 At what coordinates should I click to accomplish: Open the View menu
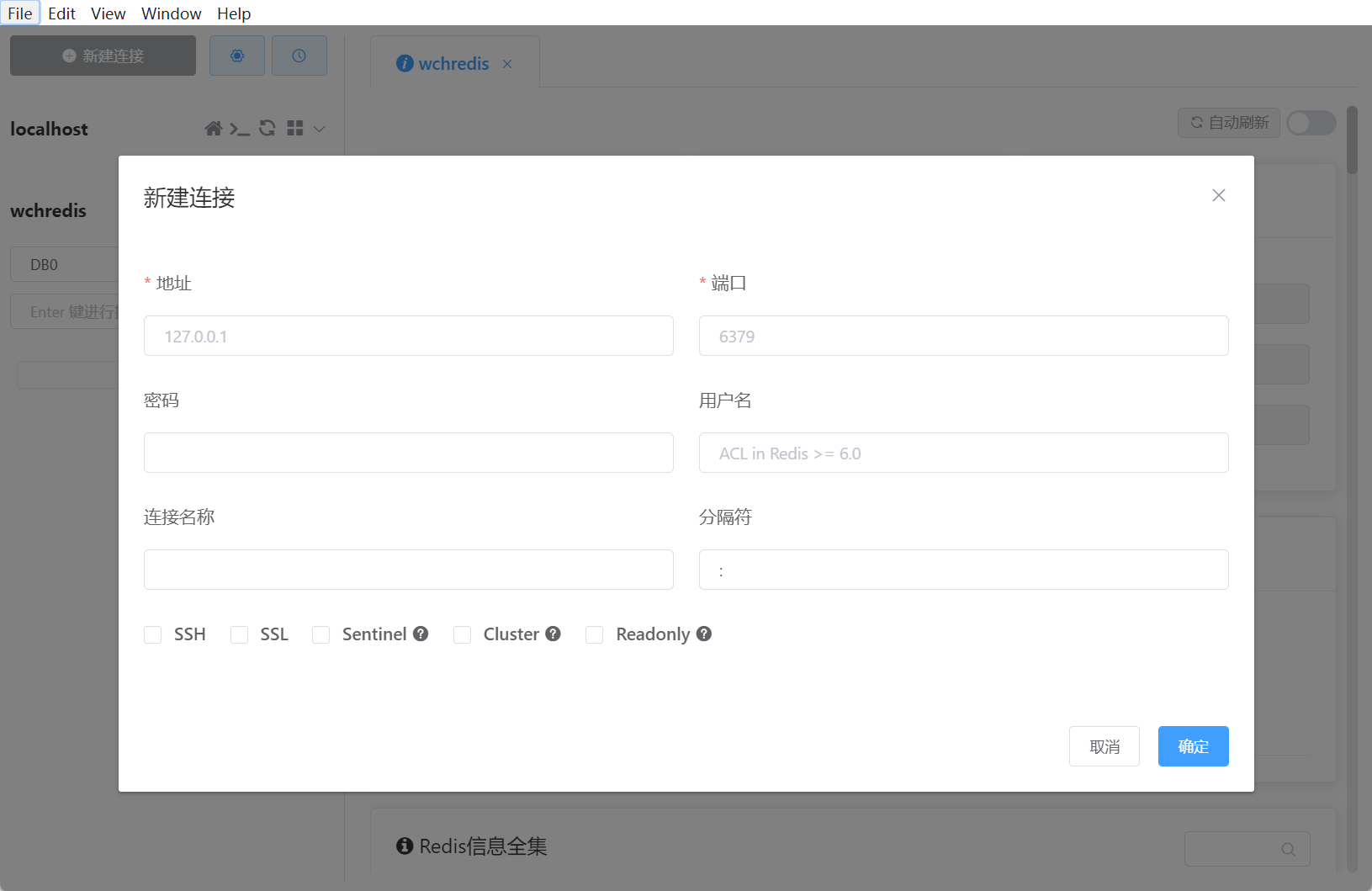(108, 13)
